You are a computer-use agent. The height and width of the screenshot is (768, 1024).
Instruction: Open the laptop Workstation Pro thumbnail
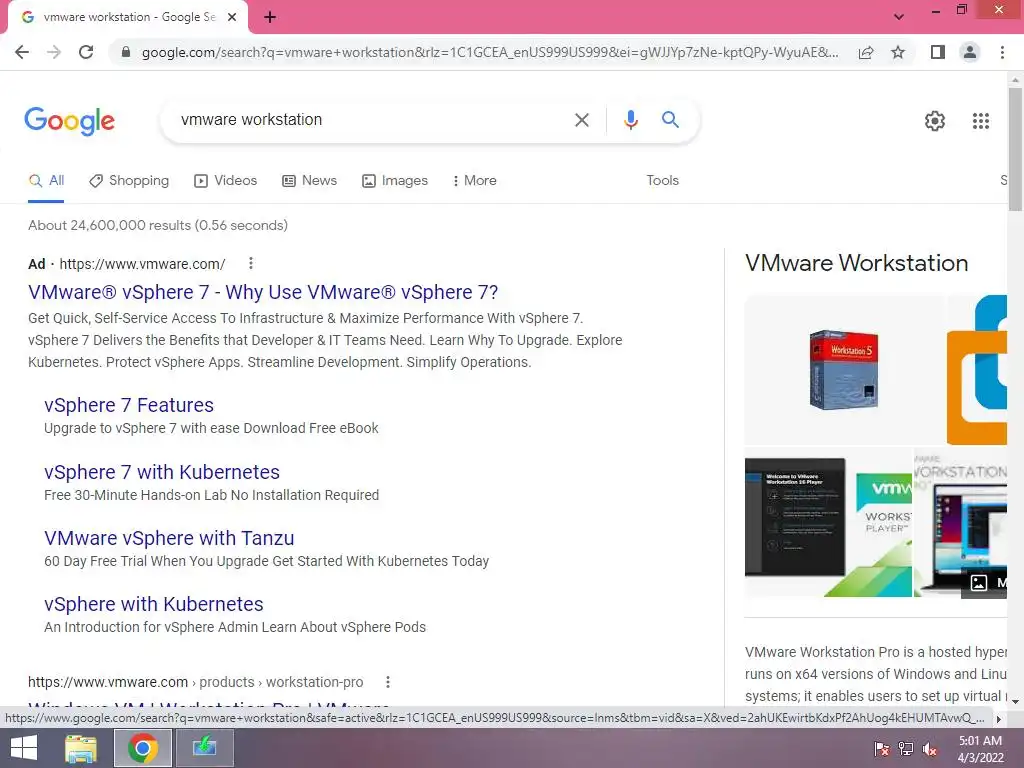tap(960, 522)
